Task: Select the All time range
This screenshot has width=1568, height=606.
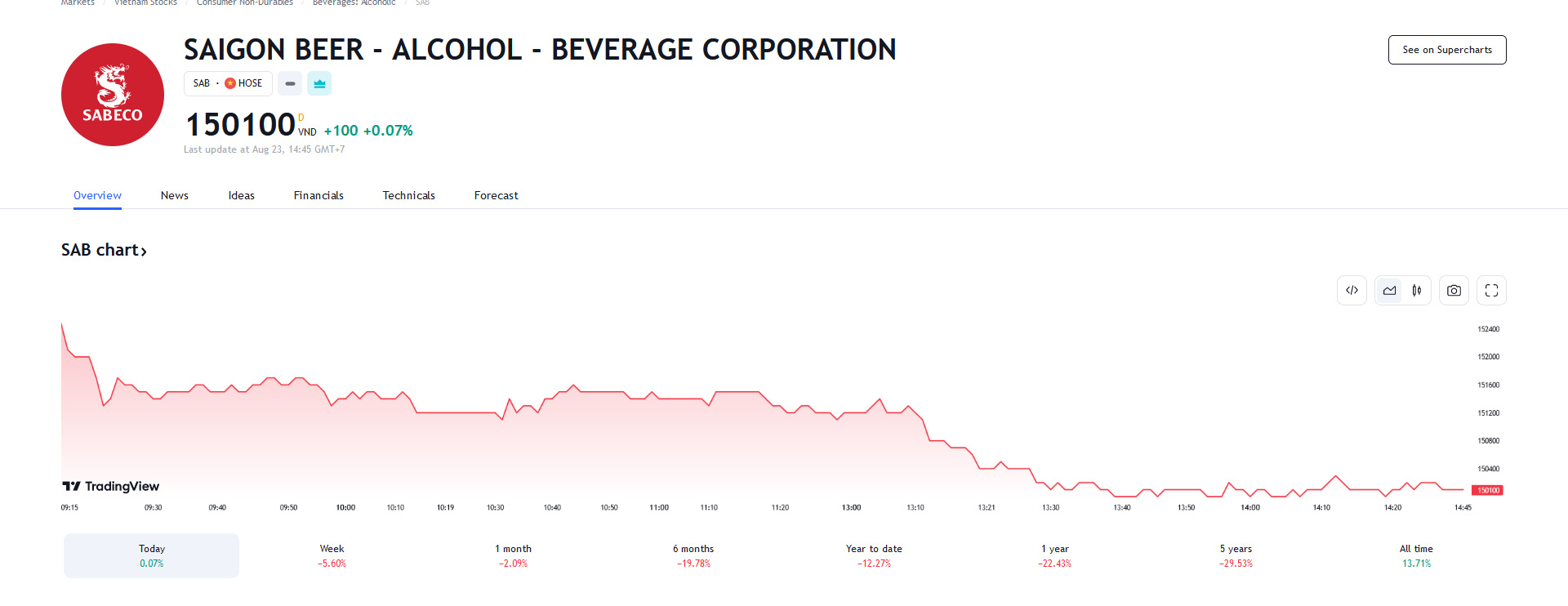Action: (1416, 555)
